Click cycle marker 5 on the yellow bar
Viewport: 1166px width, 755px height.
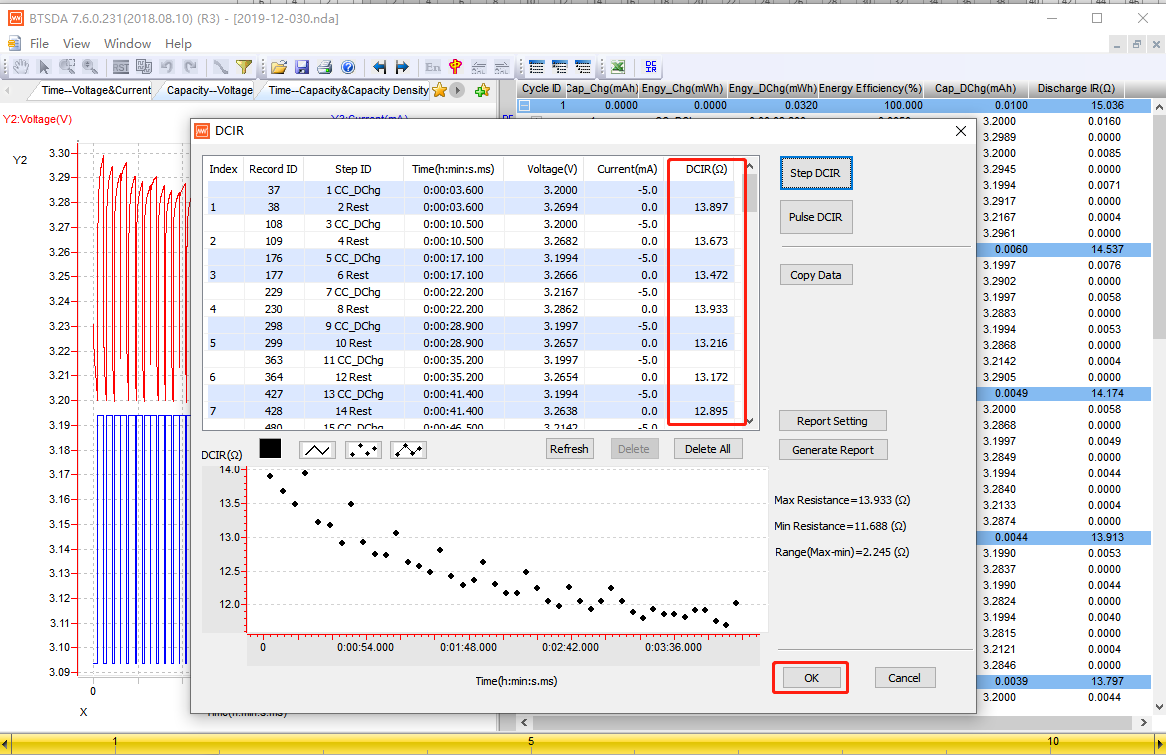coord(531,742)
